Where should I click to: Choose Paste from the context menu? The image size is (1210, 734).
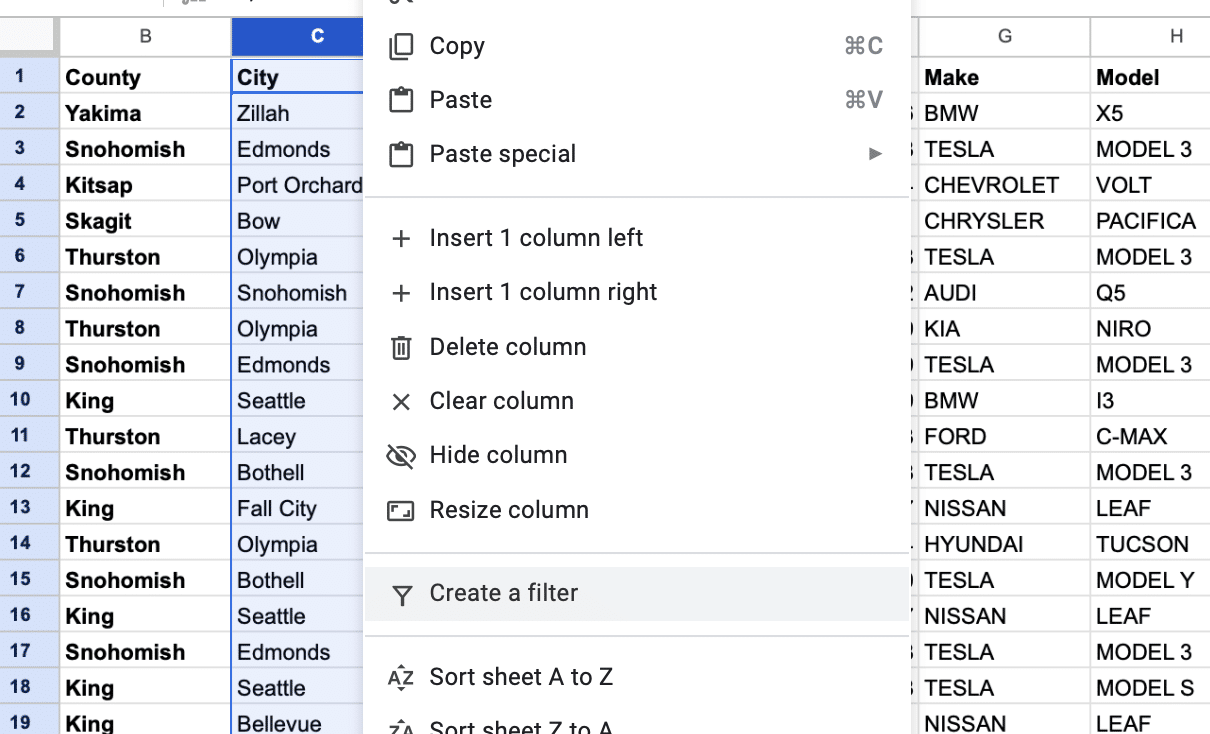click(637, 100)
